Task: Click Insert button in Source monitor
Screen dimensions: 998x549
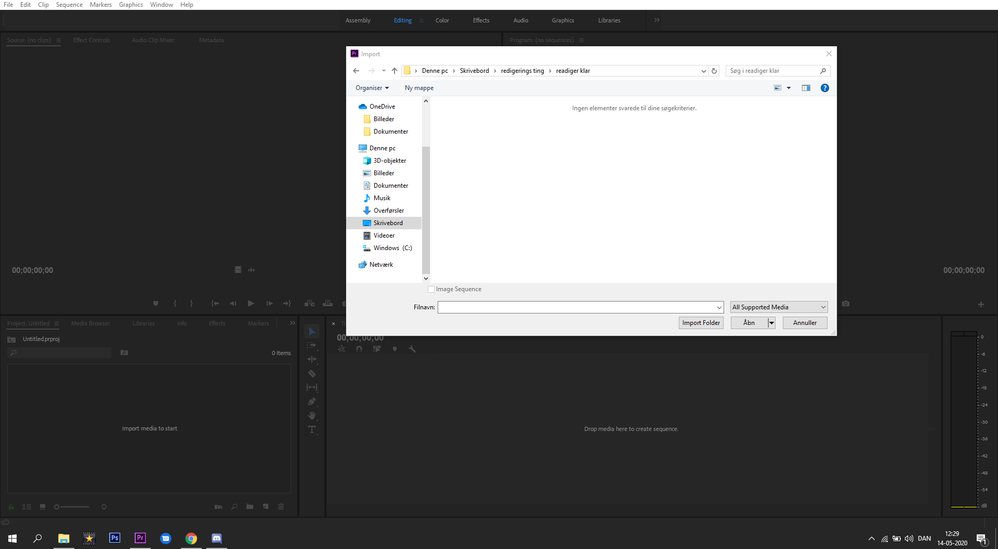Action: coord(309,303)
